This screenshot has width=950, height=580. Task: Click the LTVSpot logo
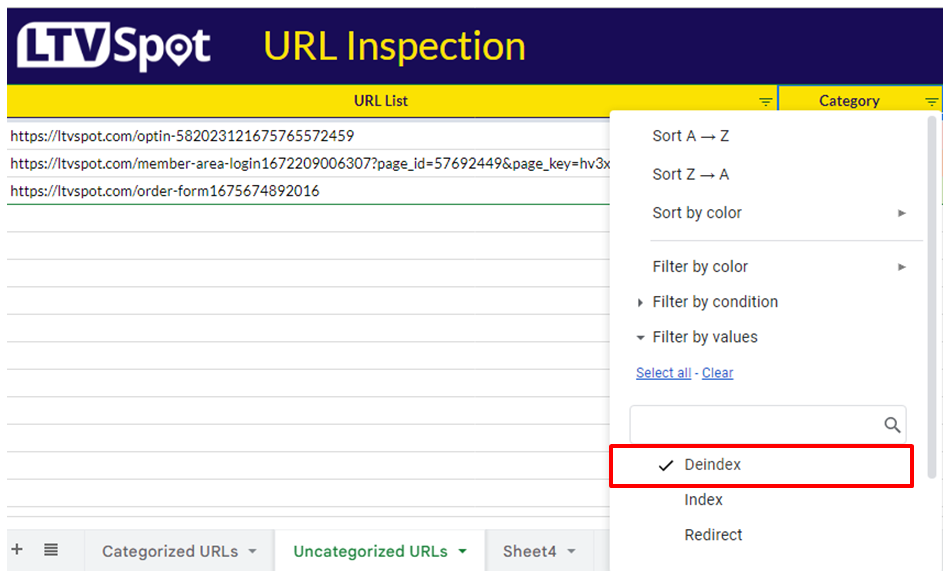(x=113, y=47)
